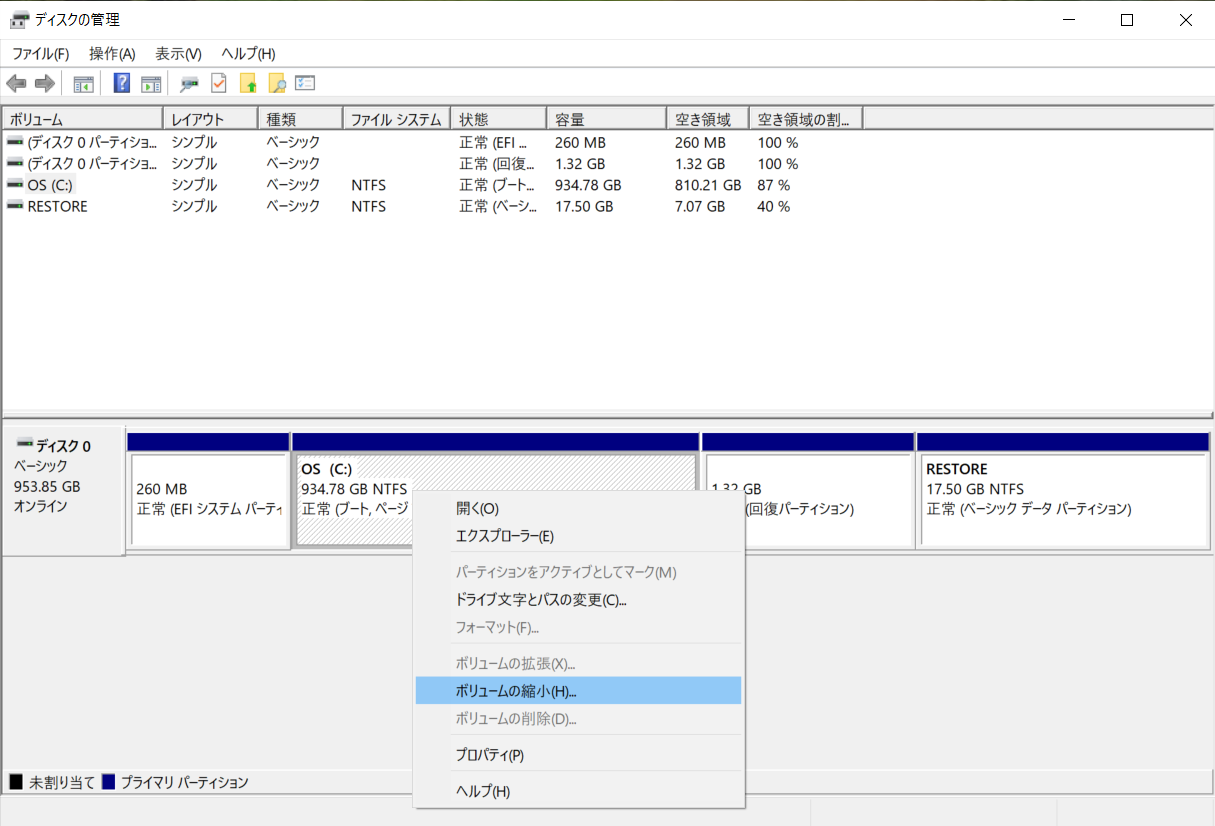Sort by the 種類 column header

click(x=300, y=119)
